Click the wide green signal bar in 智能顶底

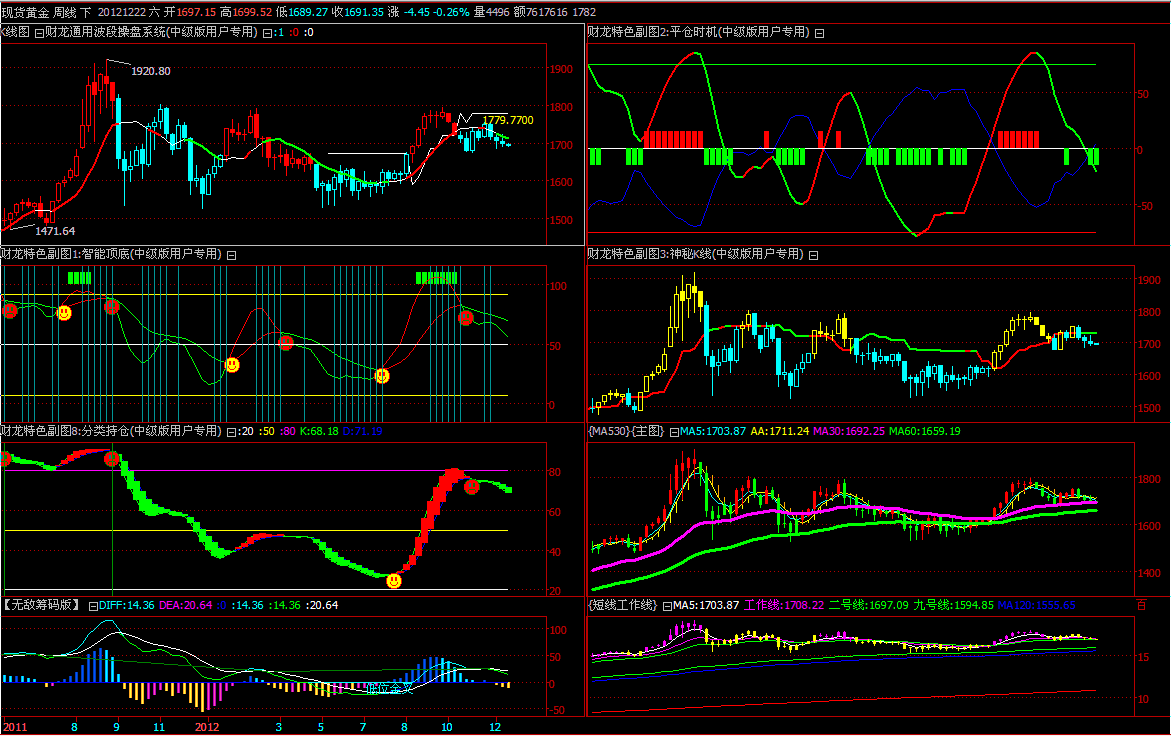tap(437, 277)
